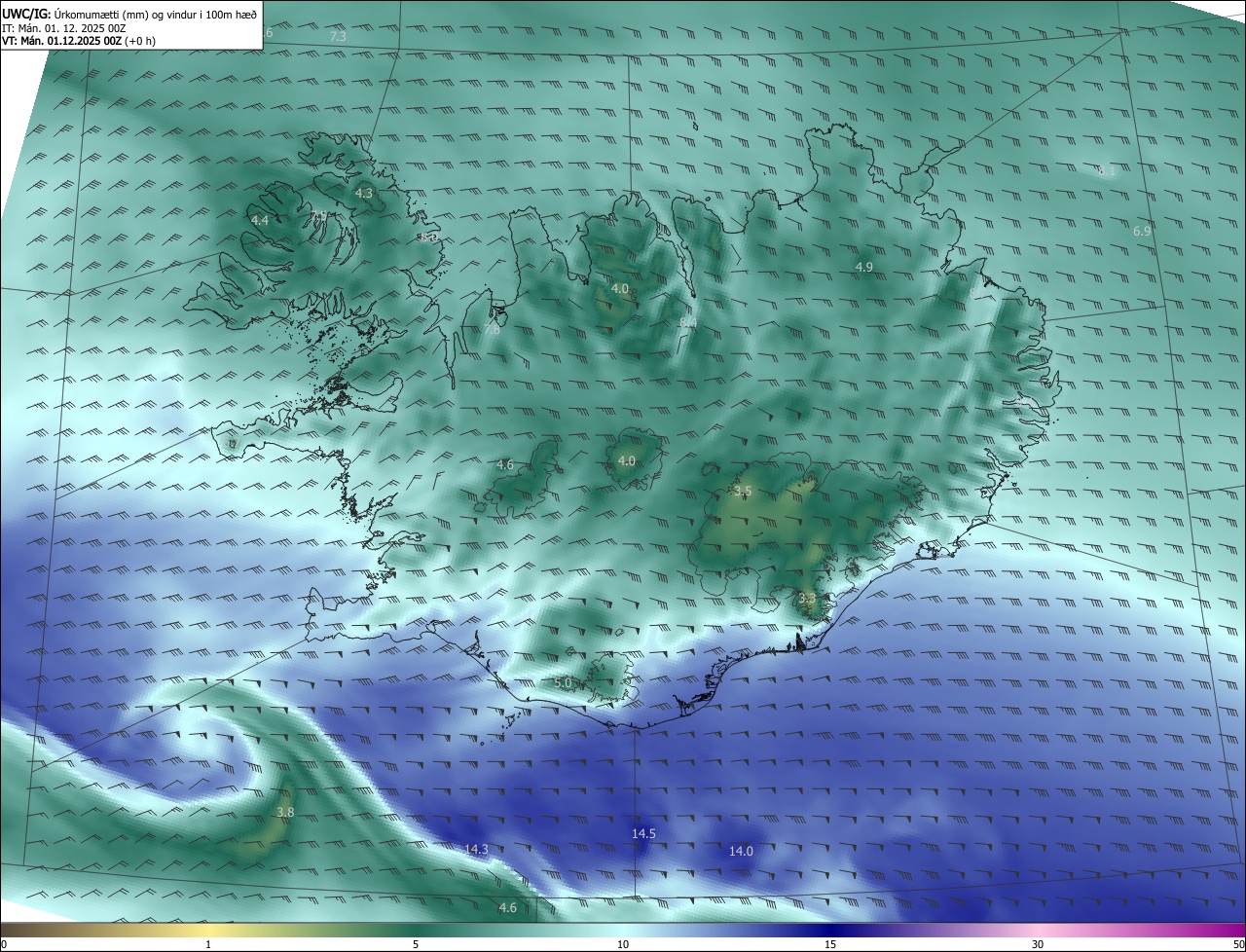
Task: Click the 7.3 value near the header
Action: [338, 36]
